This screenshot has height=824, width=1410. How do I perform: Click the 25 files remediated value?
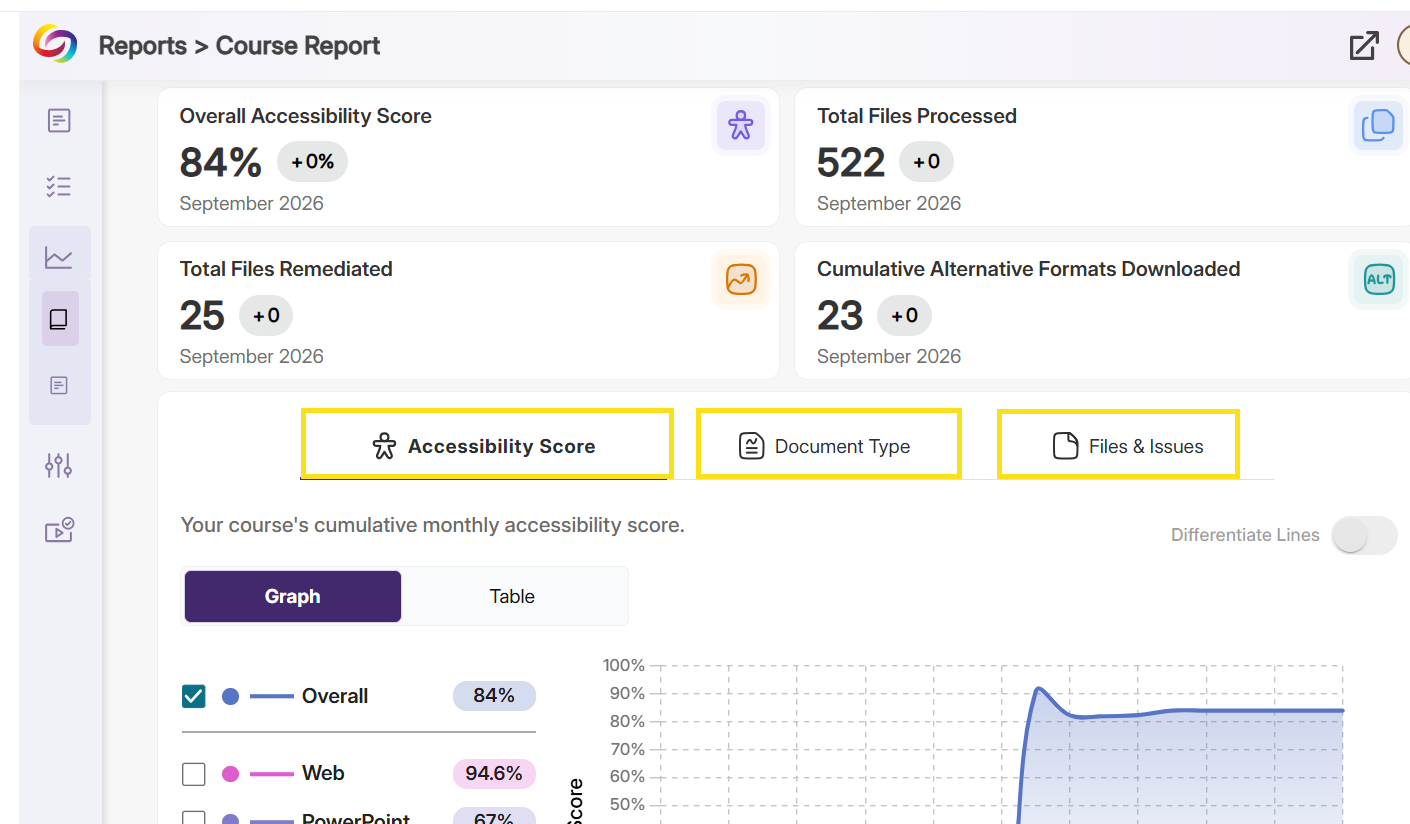(x=202, y=316)
